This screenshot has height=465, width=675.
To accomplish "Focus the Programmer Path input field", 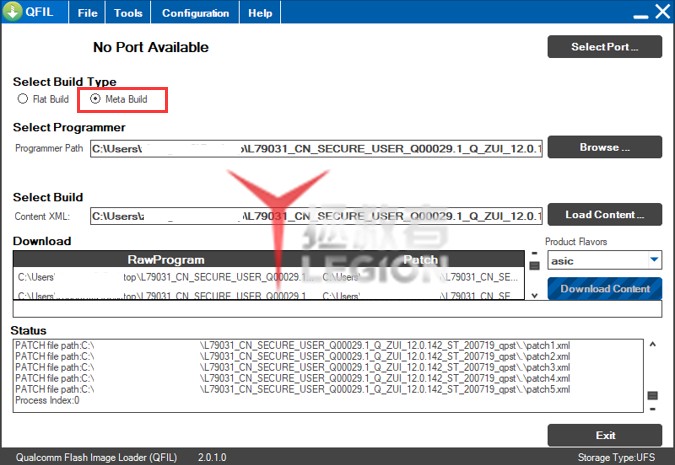I will click(x=316, y=149).
